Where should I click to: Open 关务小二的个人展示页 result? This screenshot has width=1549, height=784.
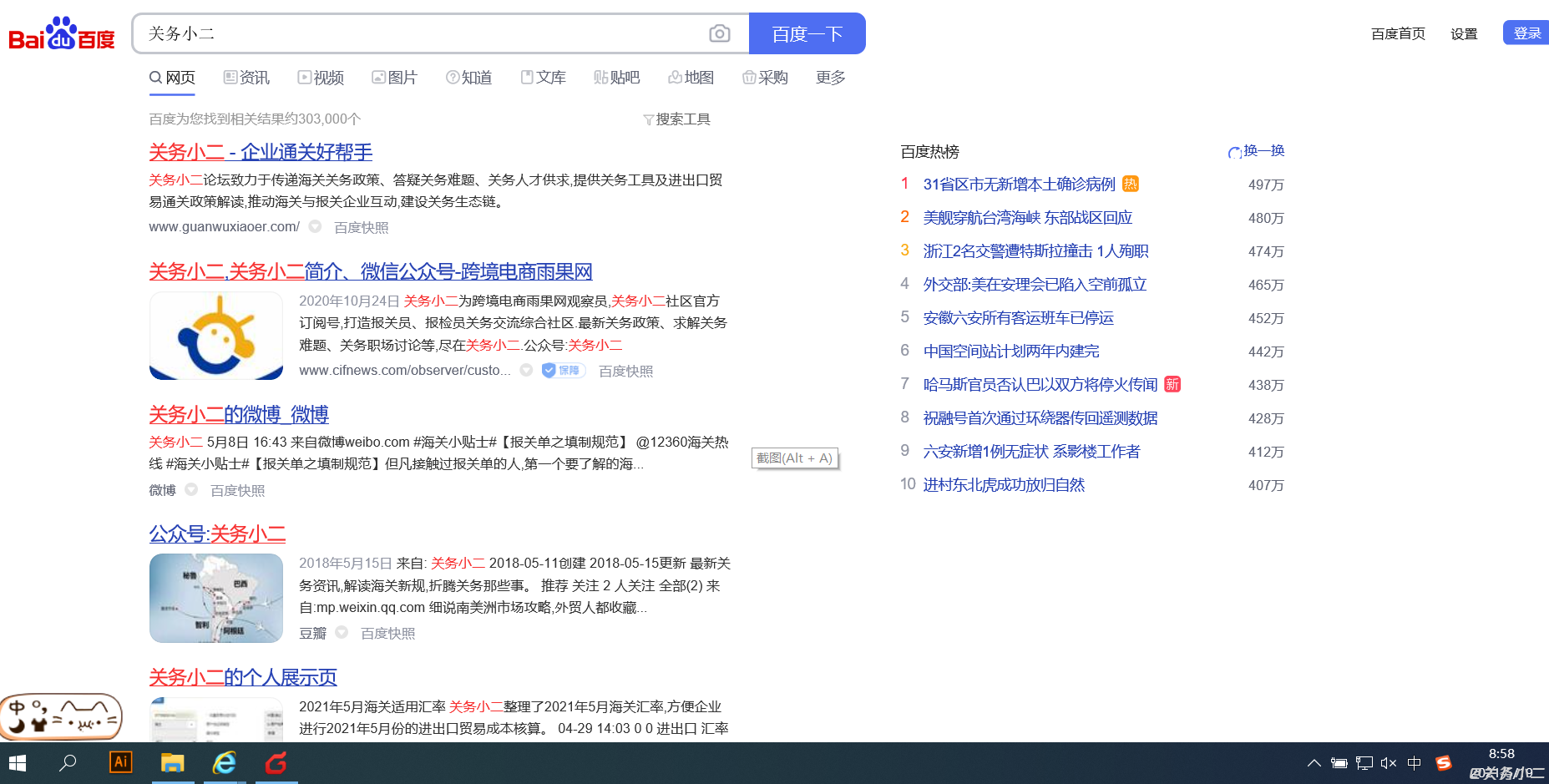point(243,677)
